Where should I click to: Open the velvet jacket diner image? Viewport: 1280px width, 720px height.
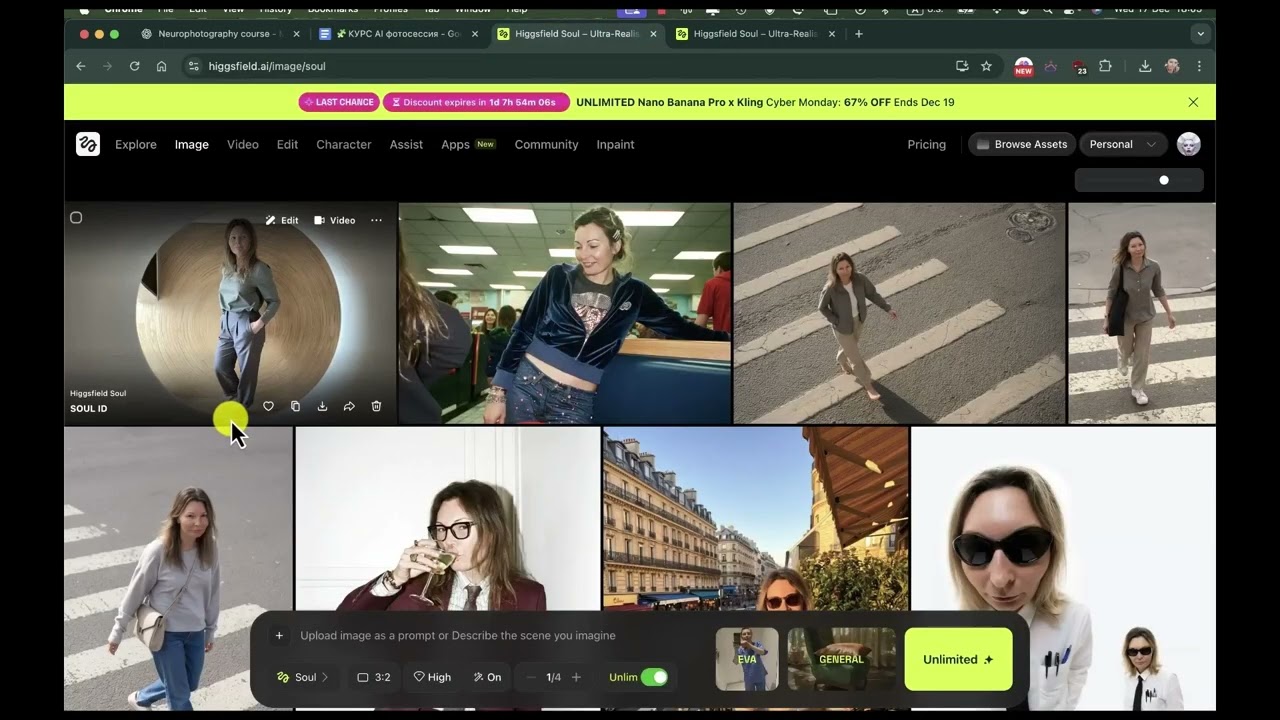click(x=565, y=314)
